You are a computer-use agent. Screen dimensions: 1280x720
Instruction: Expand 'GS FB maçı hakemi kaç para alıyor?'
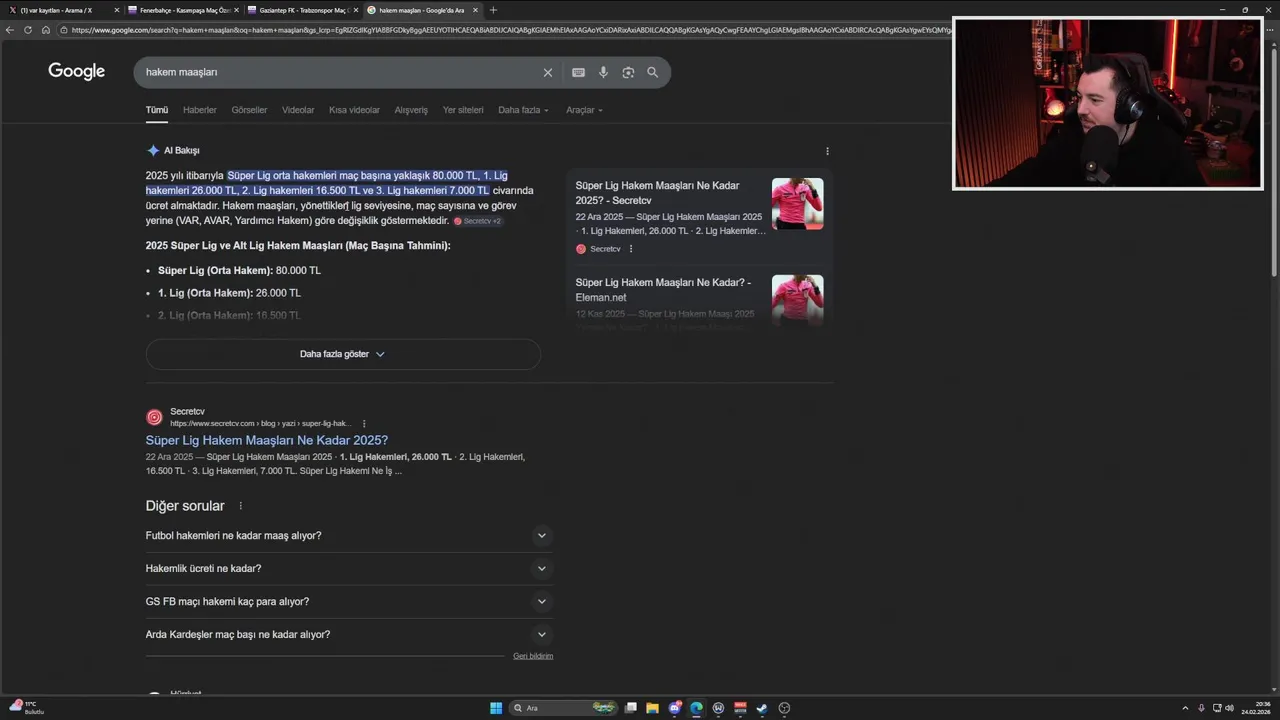tap(349, 602)
